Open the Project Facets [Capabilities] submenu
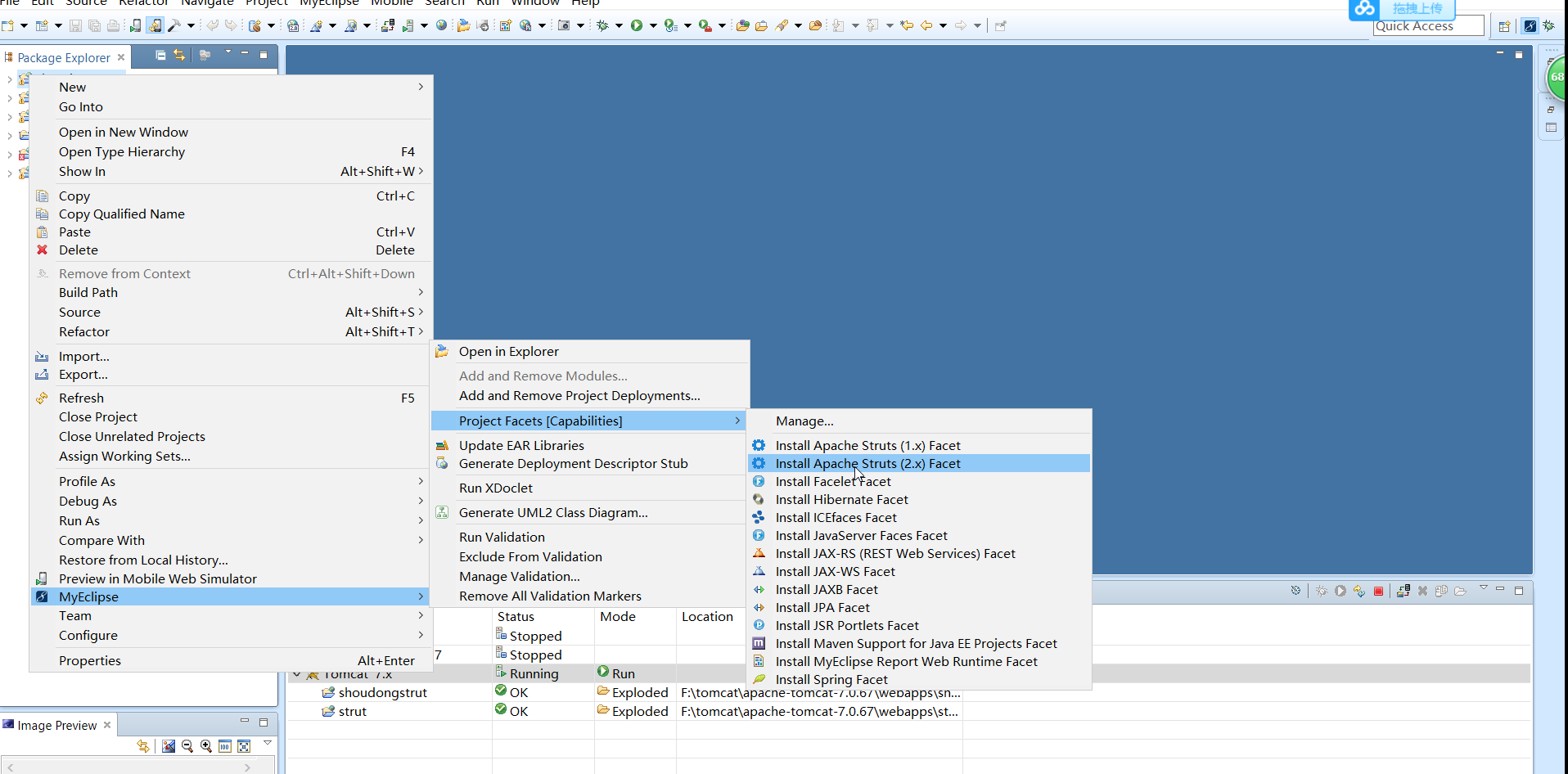This screenshot has width=1568, height=774. (588, 421)
